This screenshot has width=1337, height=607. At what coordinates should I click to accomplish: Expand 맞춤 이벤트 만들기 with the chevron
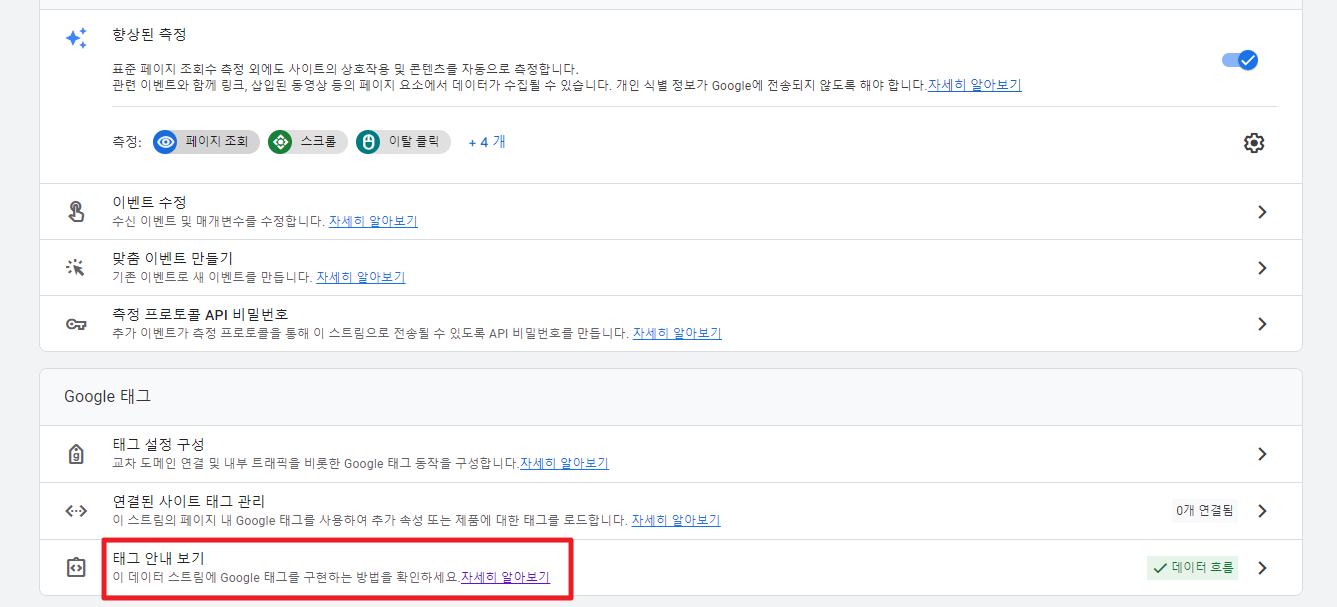[x=1261, y=267]
